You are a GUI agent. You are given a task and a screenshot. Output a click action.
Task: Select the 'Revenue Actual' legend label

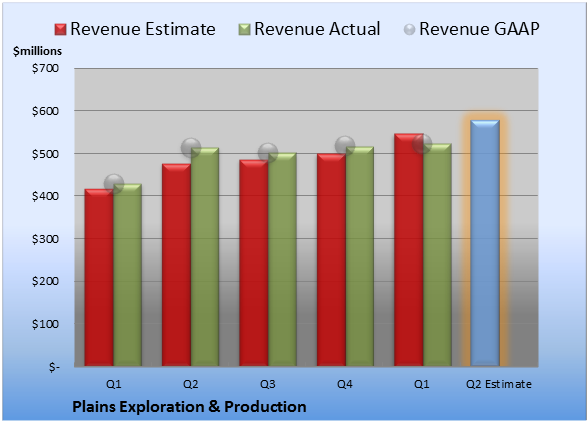point(317,29)
